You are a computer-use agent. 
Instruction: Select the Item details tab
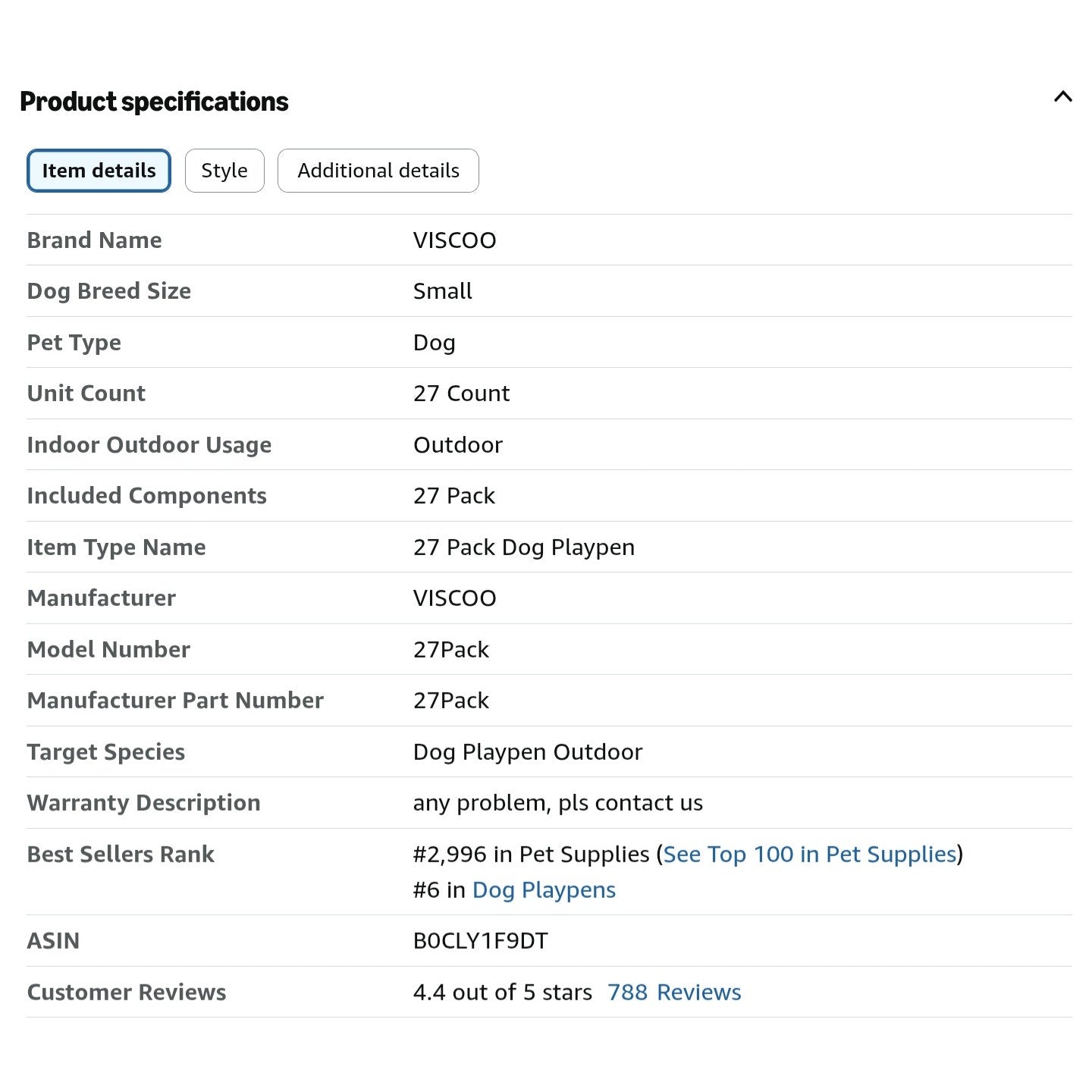tap(99, 171)
